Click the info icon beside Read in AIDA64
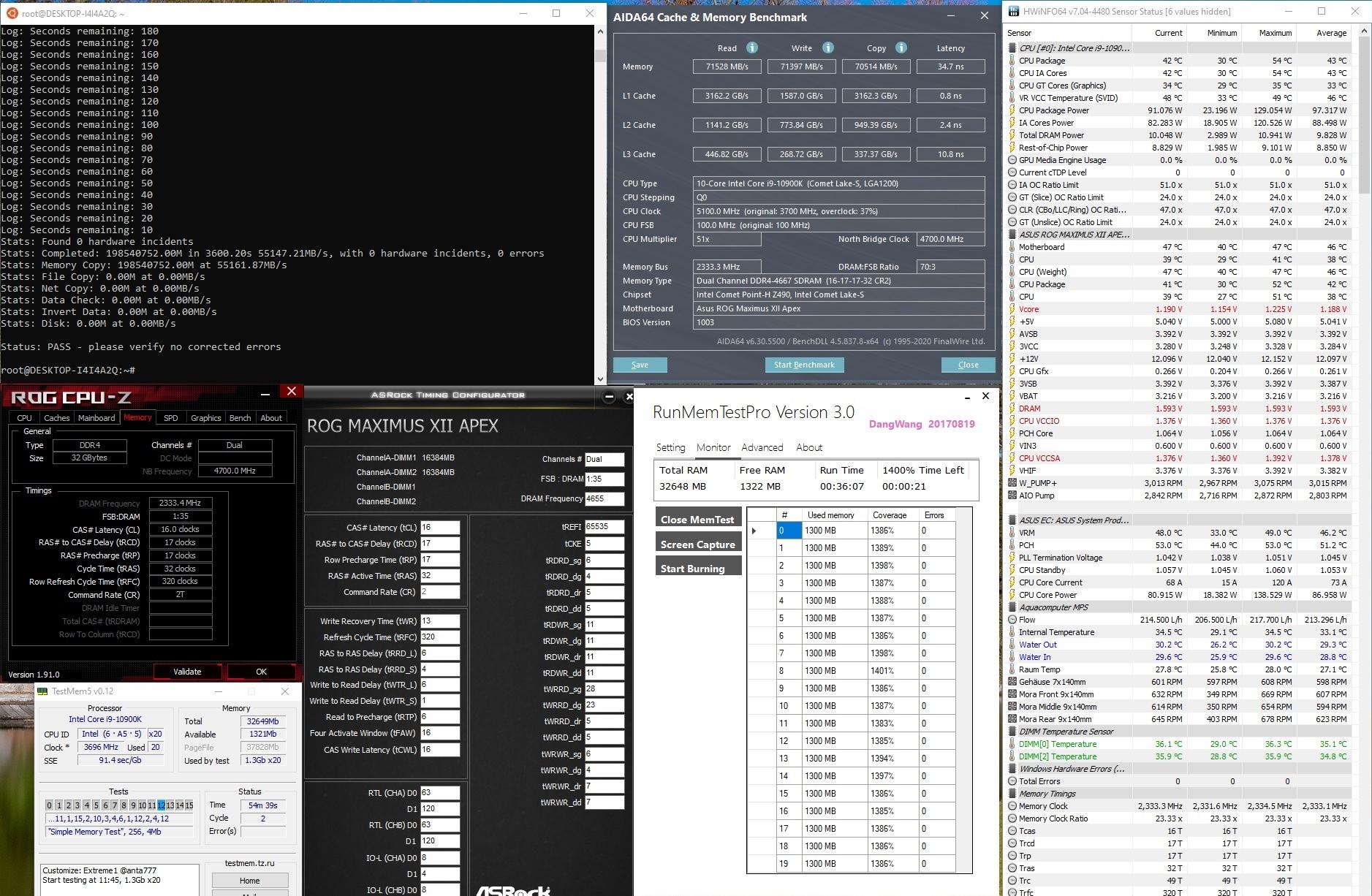The image size is (1372, 896). [751, 48]
